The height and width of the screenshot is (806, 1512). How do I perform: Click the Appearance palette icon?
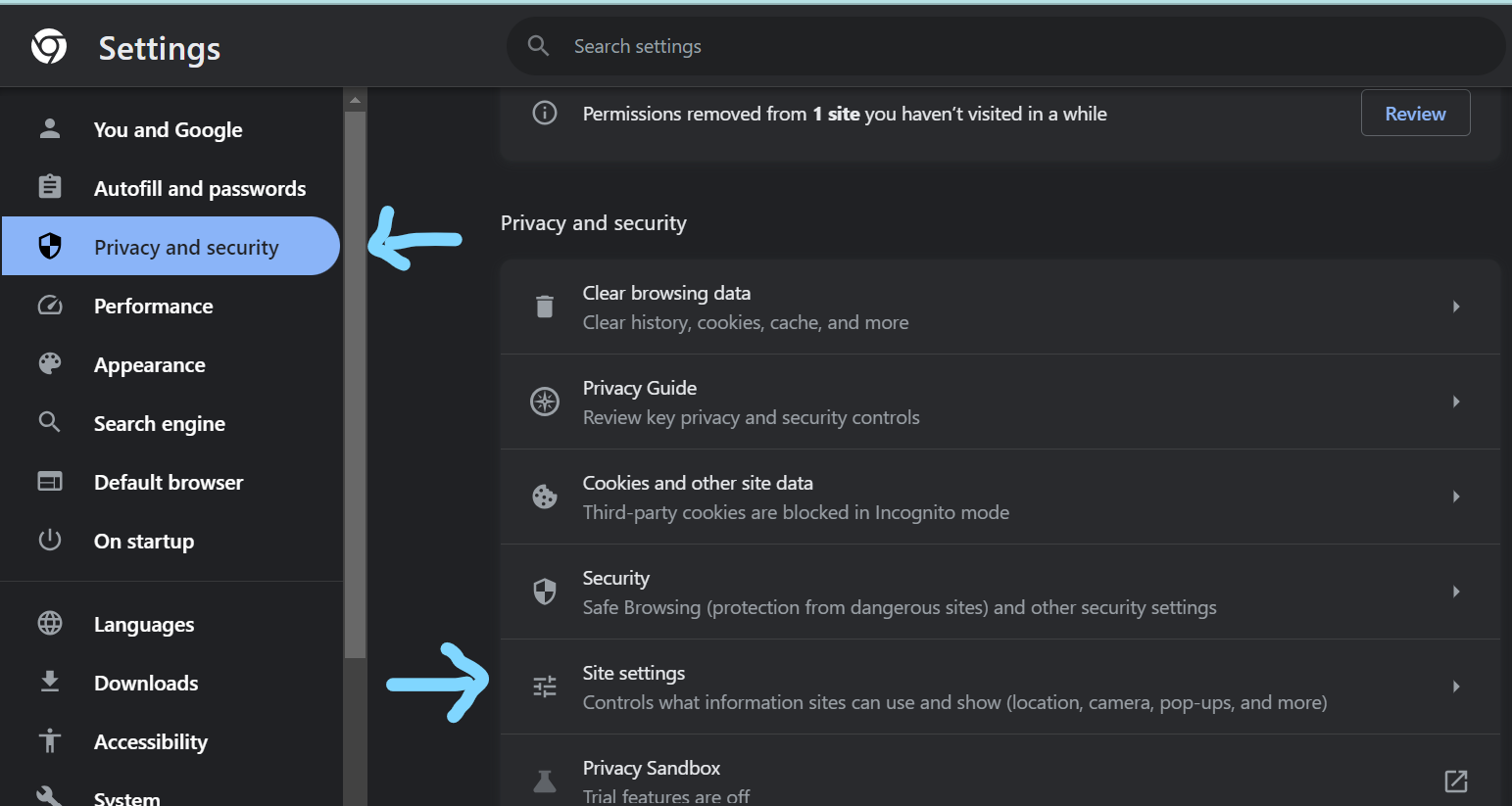click(50, 363)
